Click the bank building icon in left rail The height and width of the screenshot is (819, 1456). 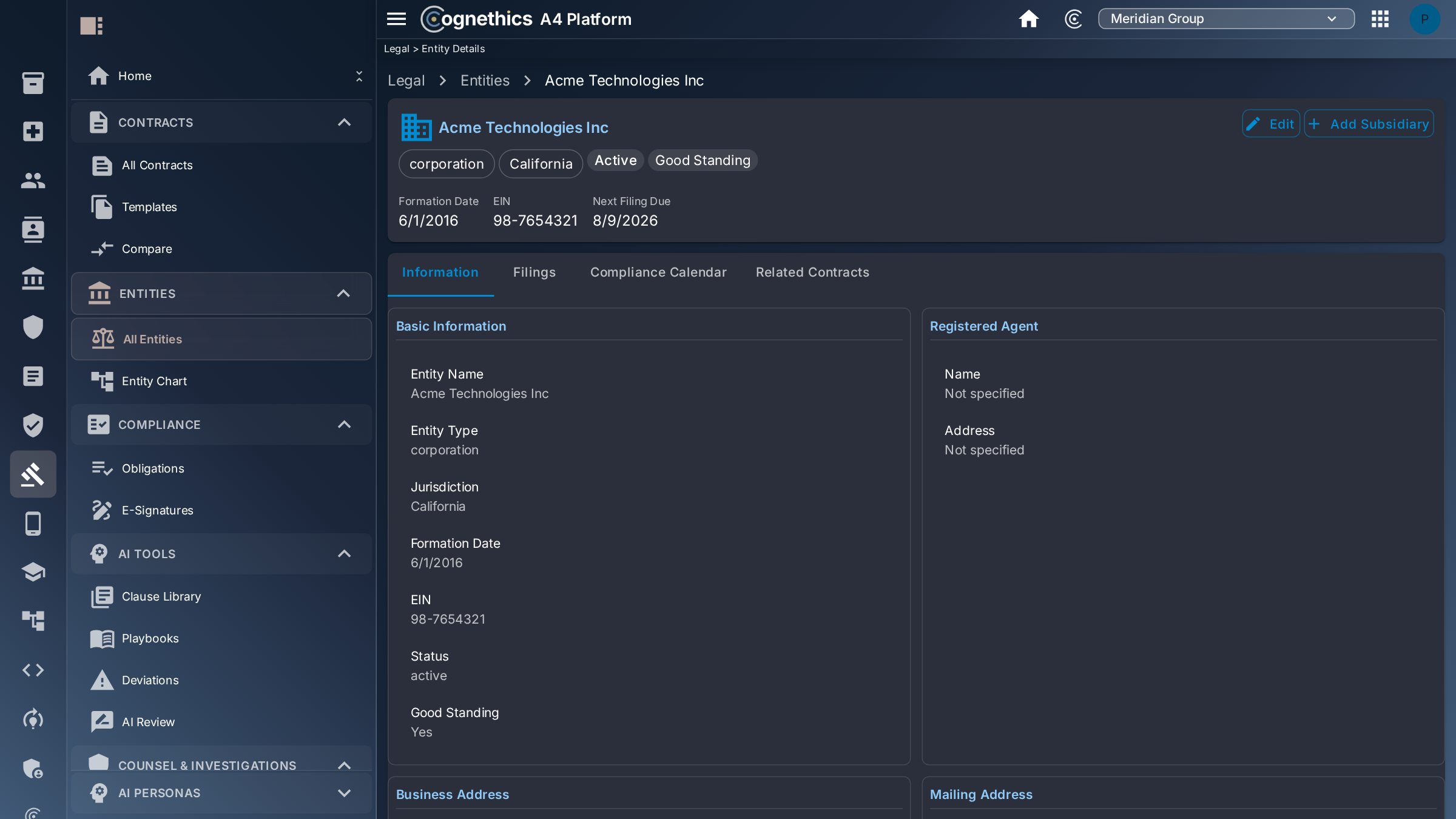point(33,278)
